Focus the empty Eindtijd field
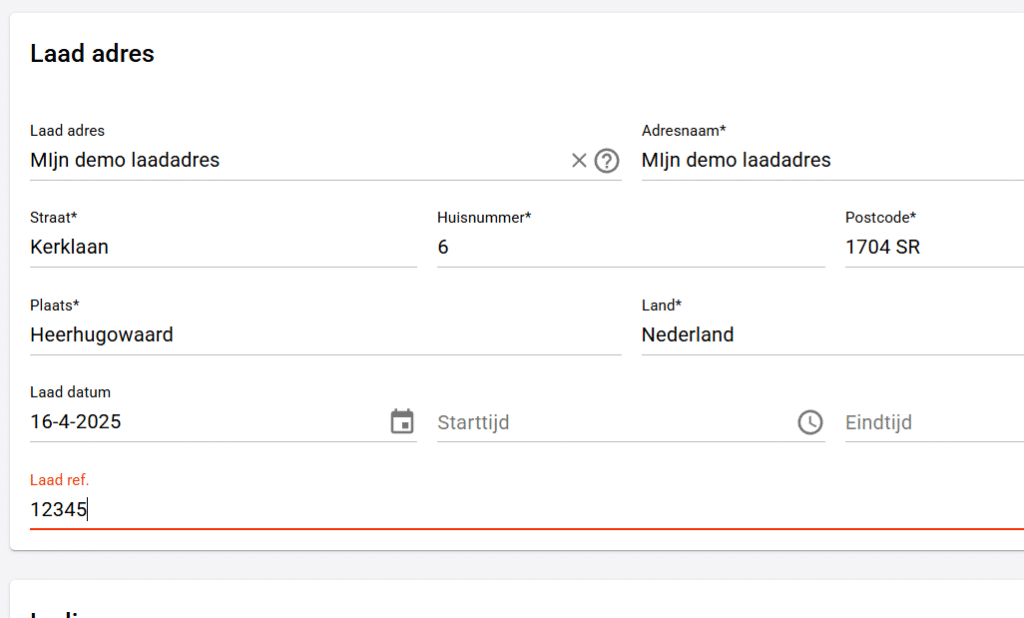Viewport: 1024px width, 618px height. pos(935,422)
